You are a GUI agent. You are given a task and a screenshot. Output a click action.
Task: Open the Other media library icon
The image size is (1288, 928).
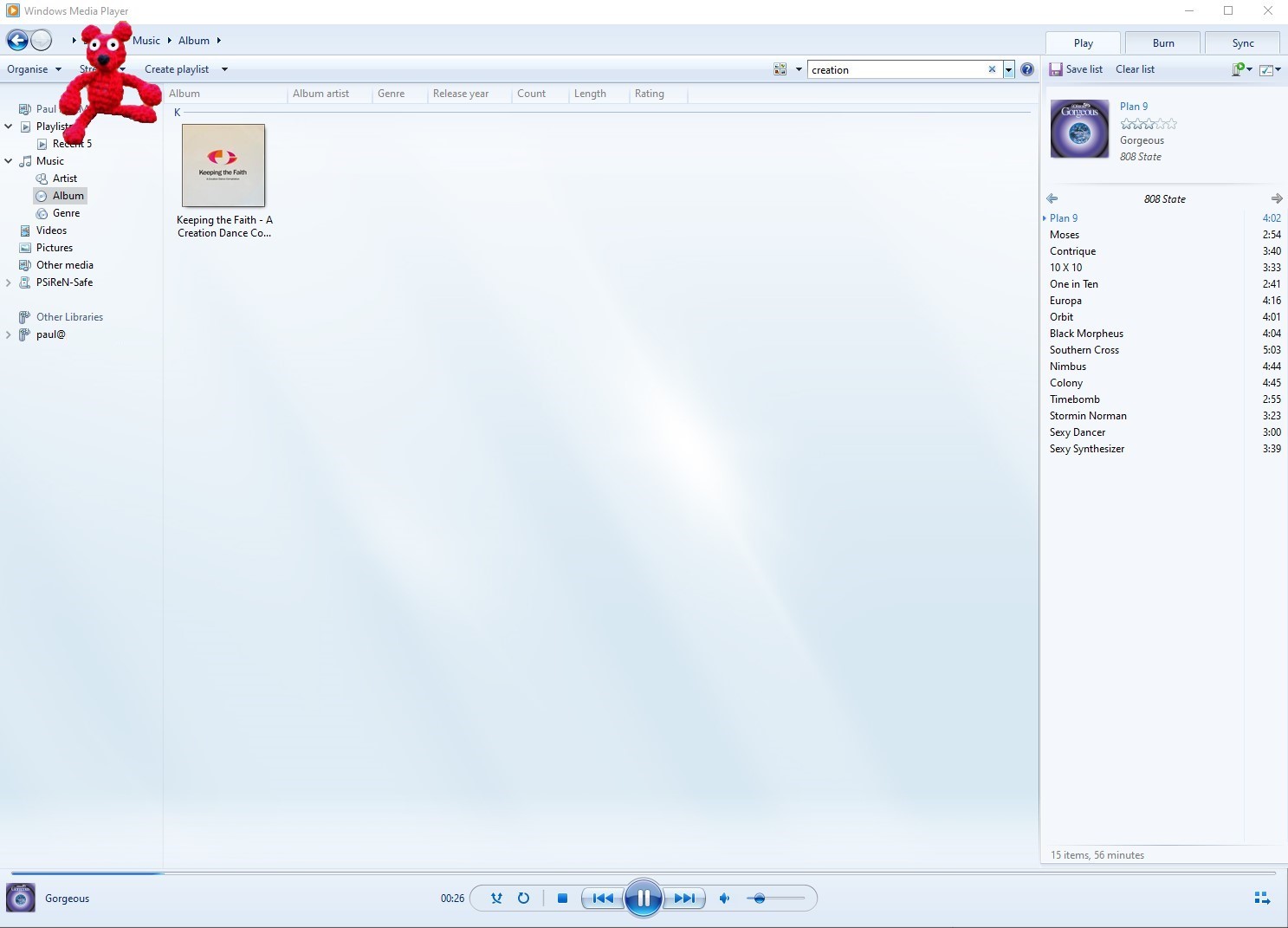click(25, 265)
